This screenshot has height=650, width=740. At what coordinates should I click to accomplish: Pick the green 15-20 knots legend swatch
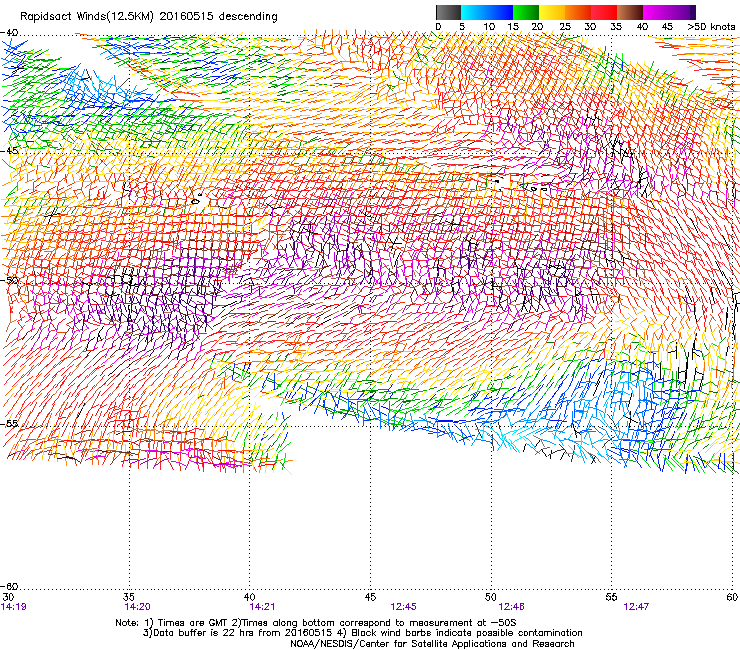coord(526,12)
